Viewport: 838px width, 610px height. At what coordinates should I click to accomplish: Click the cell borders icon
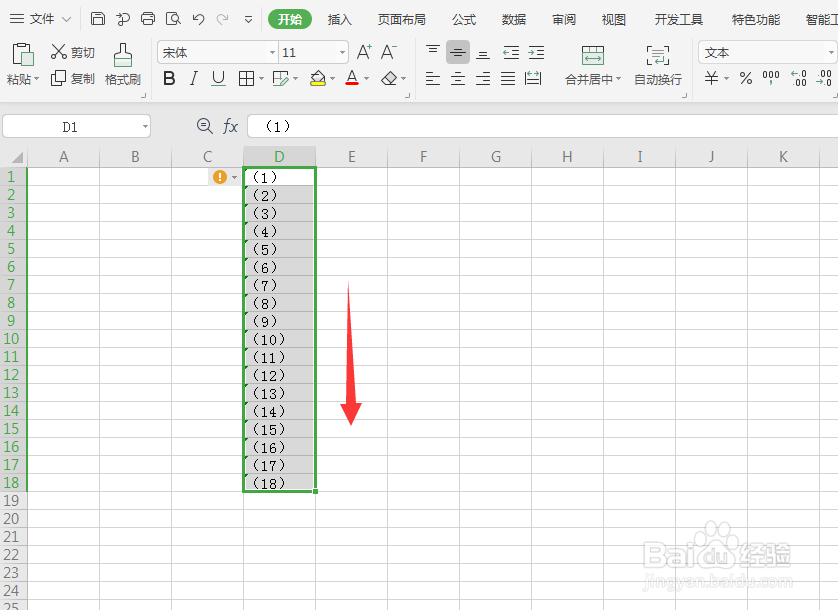246,79
